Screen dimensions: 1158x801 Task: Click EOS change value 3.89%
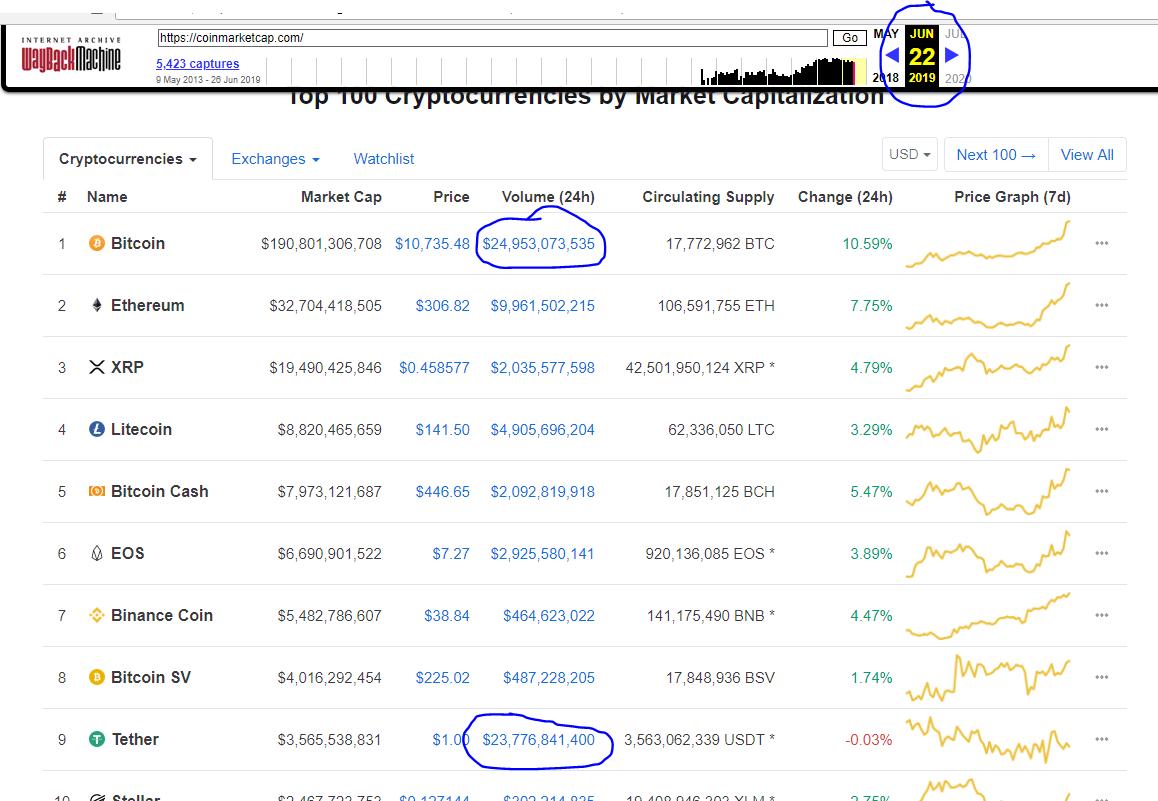click(871, 554)
